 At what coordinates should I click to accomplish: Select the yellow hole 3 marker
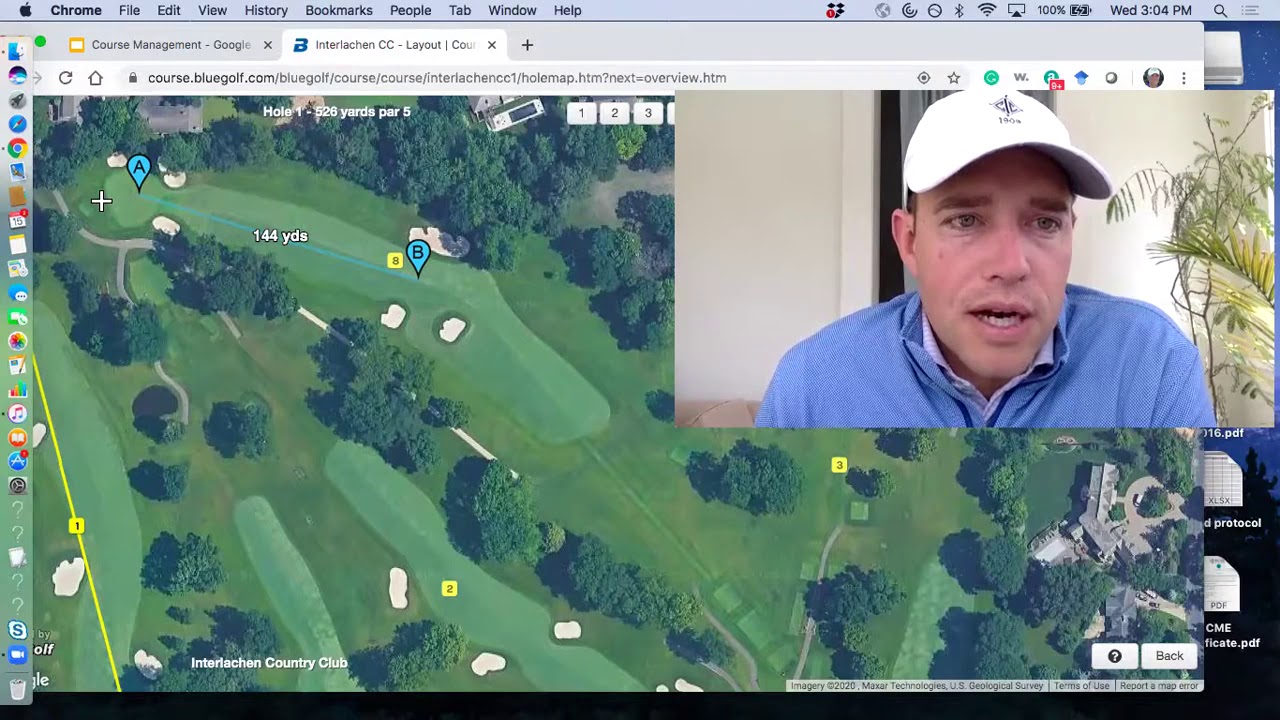pyautogui.click(x=839, y=465)
